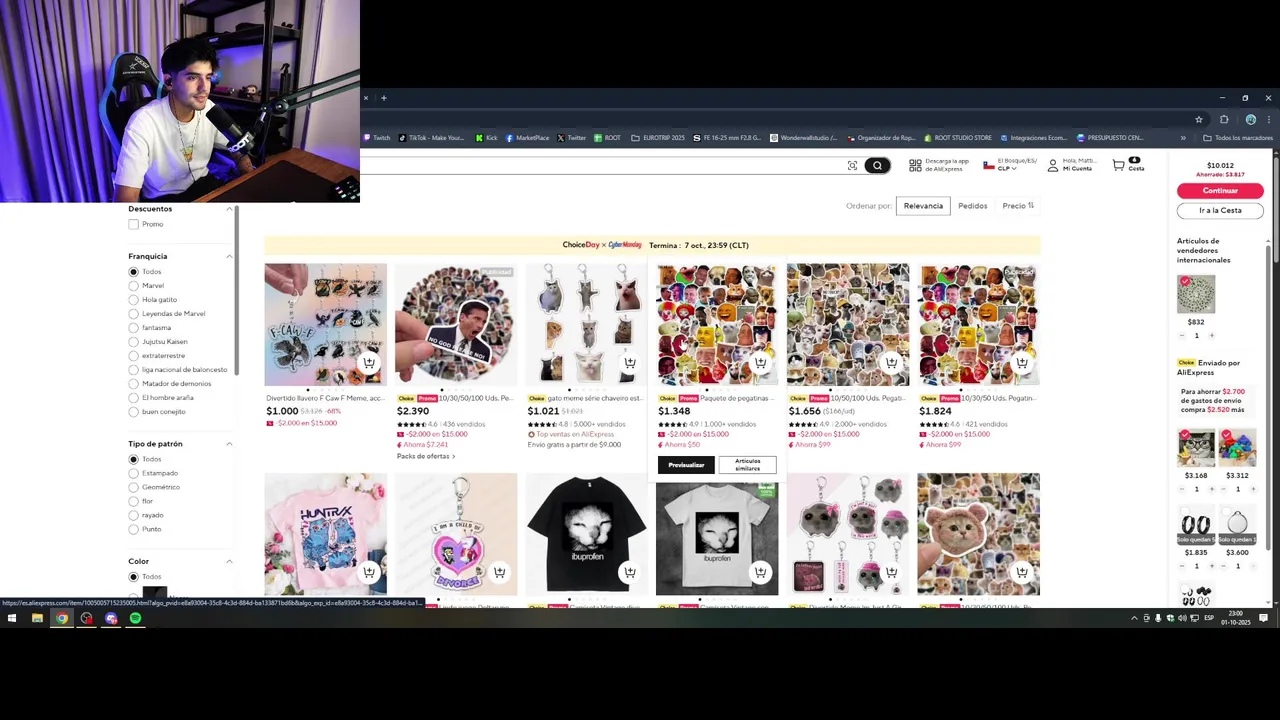Bookmark this page with the star icon
1280x720 pixels.
click(1199, 119)
